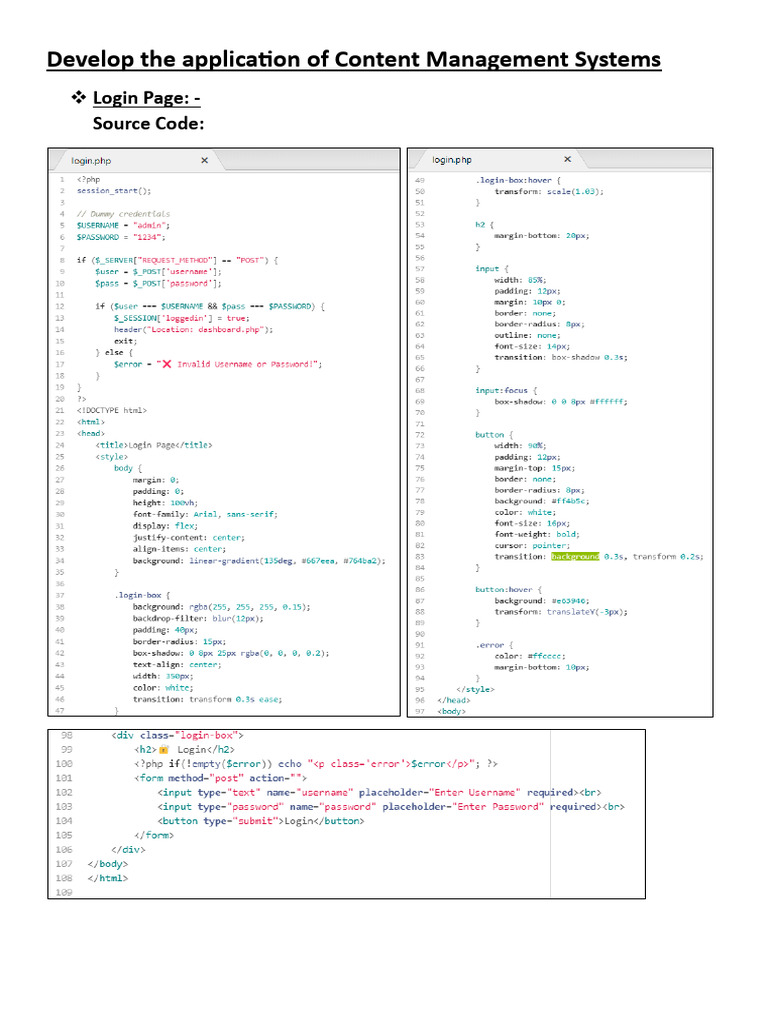Click the 'font-family: Arial, sans-serif;' line

(205, 514)
